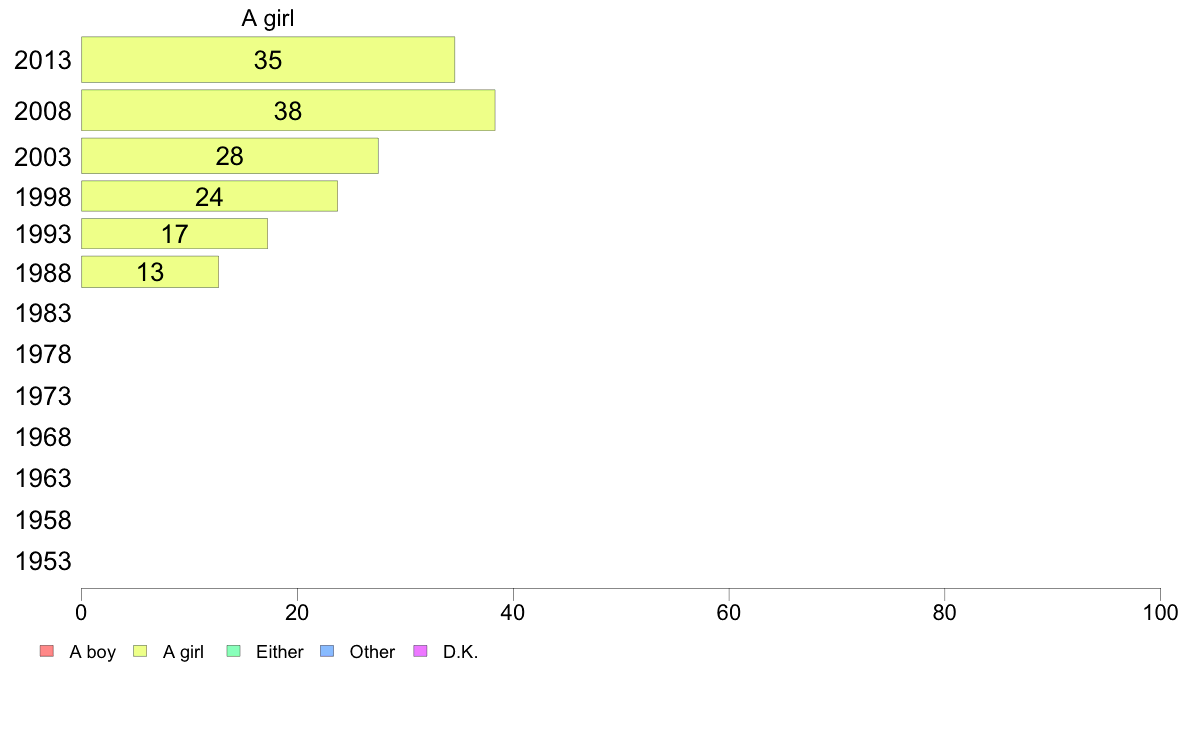Select the 2013 bar showing 35
The image size is (1188, 736).
pos(268,59)
